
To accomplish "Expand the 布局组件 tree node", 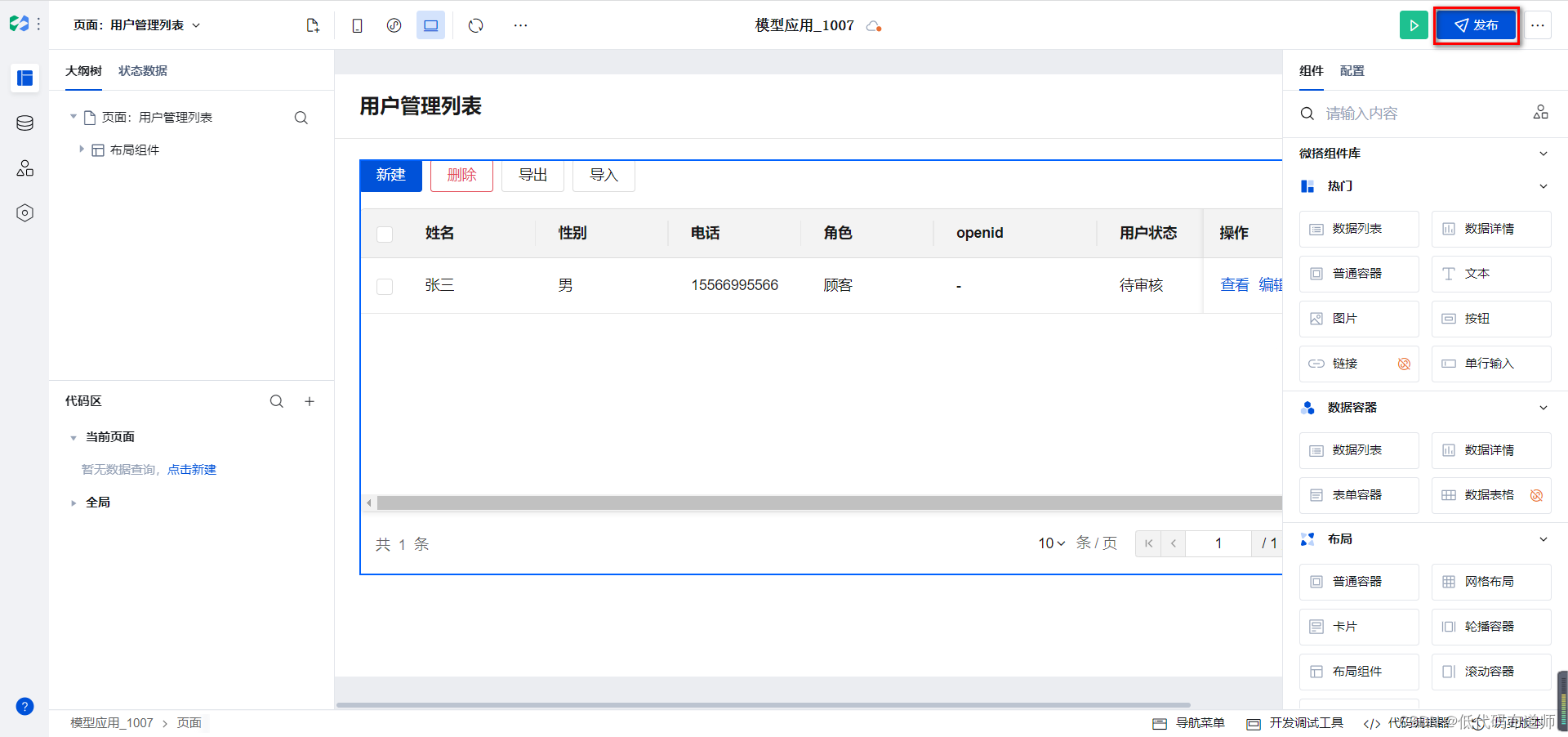I will click(82, 150).
